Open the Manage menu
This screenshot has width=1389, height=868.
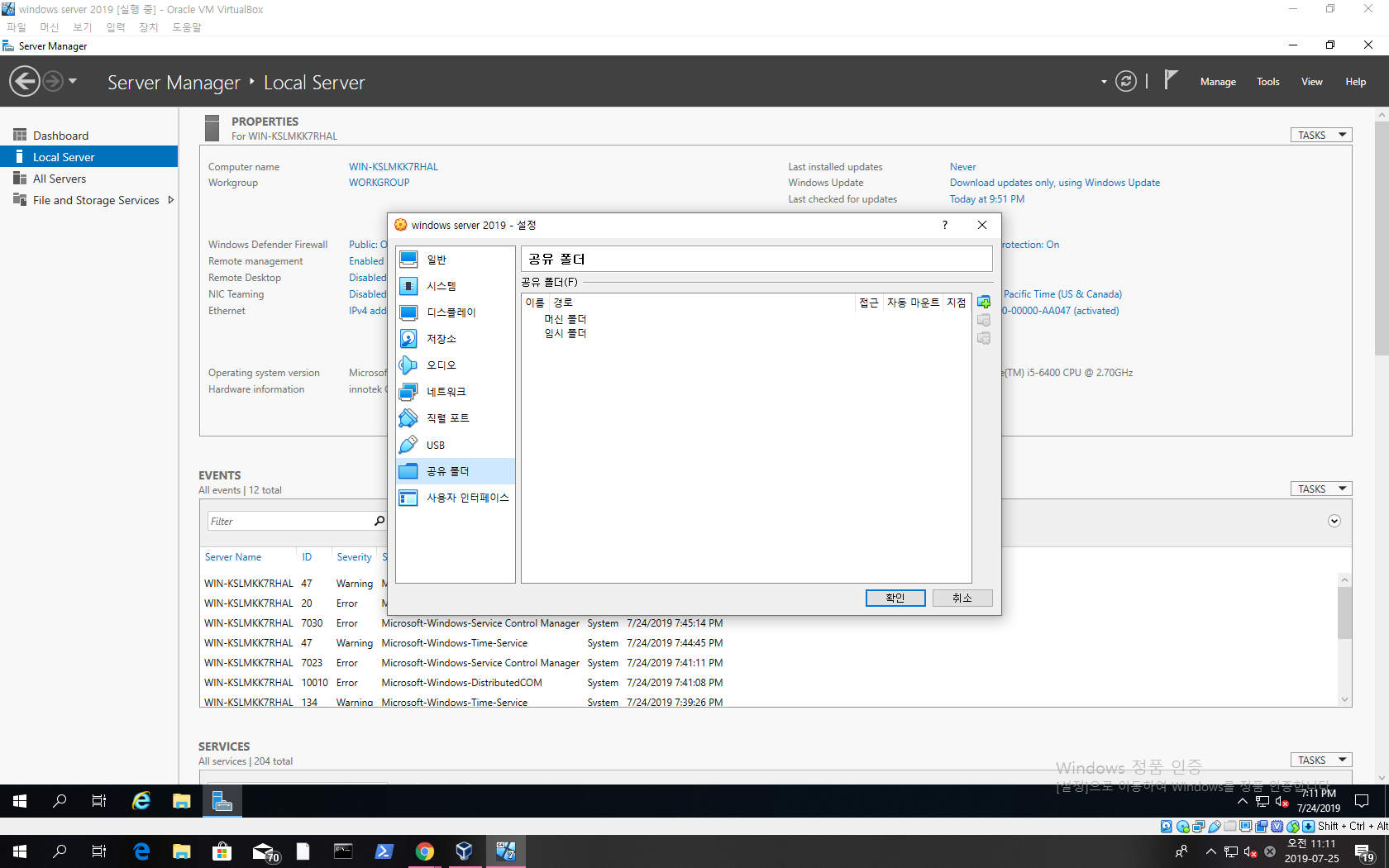click(1218, 82)
